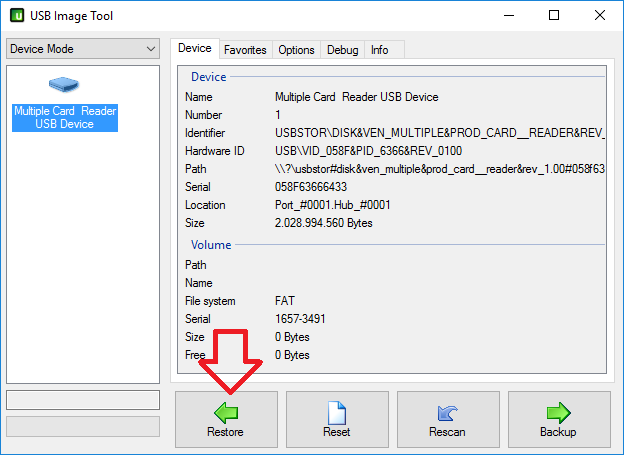Close the USB Image Tool window
624x455 pixels.
coord(600,16)
